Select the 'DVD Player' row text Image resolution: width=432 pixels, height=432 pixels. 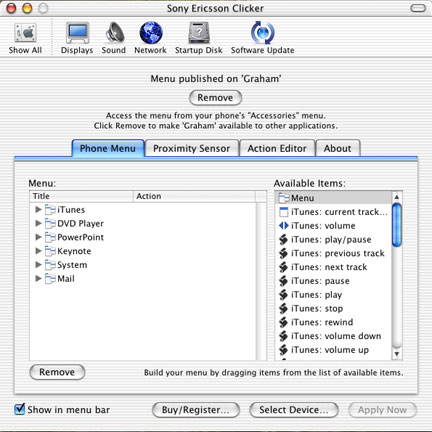(80, 223)
